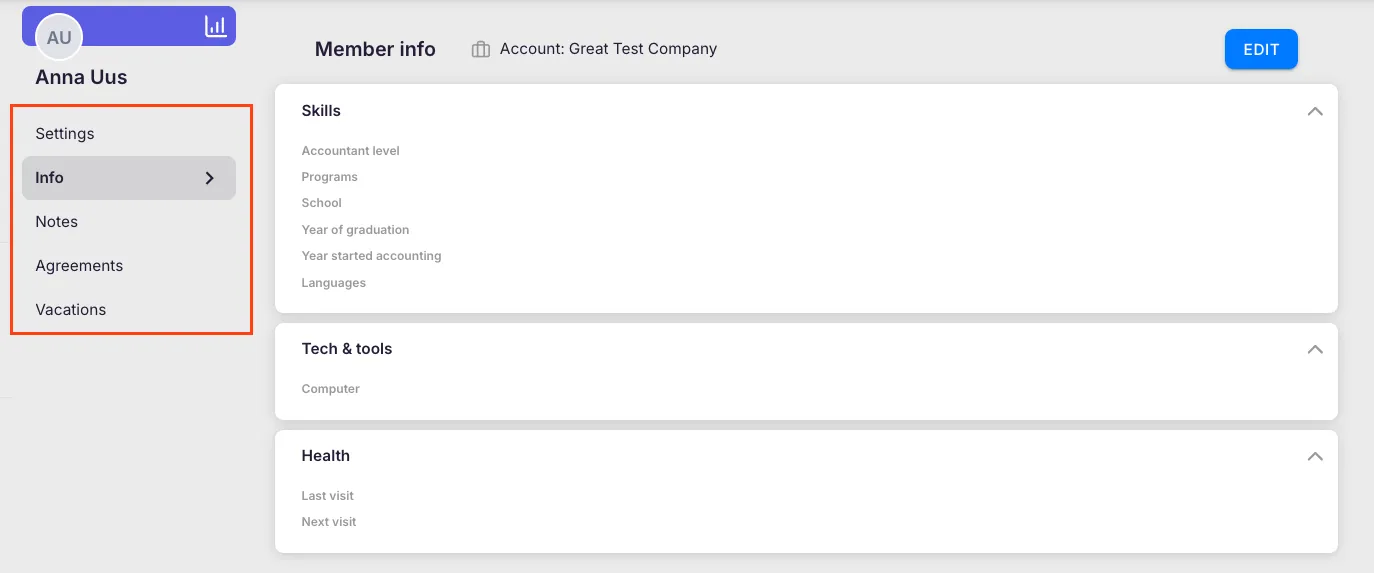Click the briefcase account icon
Screen dimensions: 1374x573
(481, 49)
